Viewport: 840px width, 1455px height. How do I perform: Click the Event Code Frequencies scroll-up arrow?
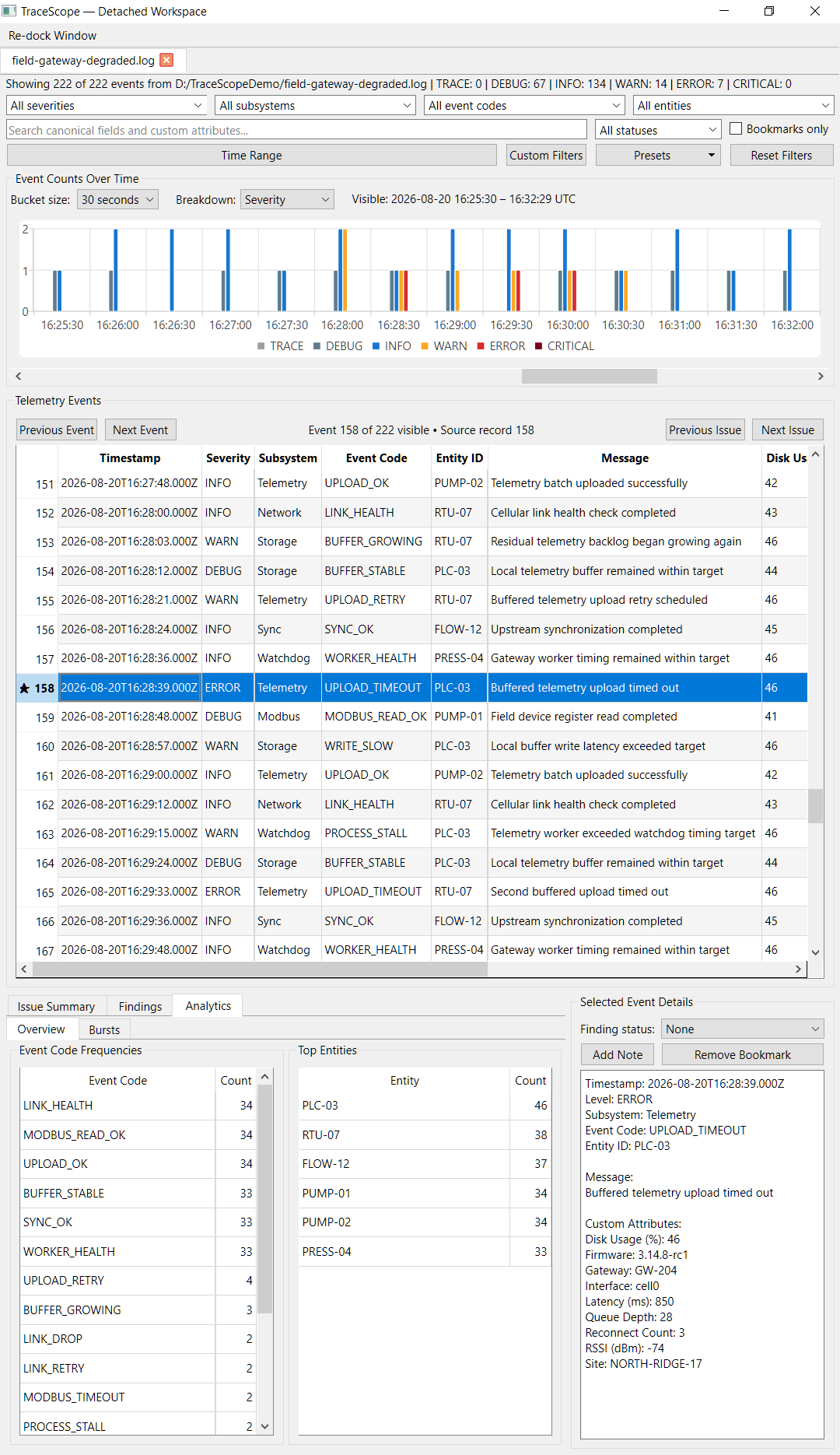pos(265,1077)
